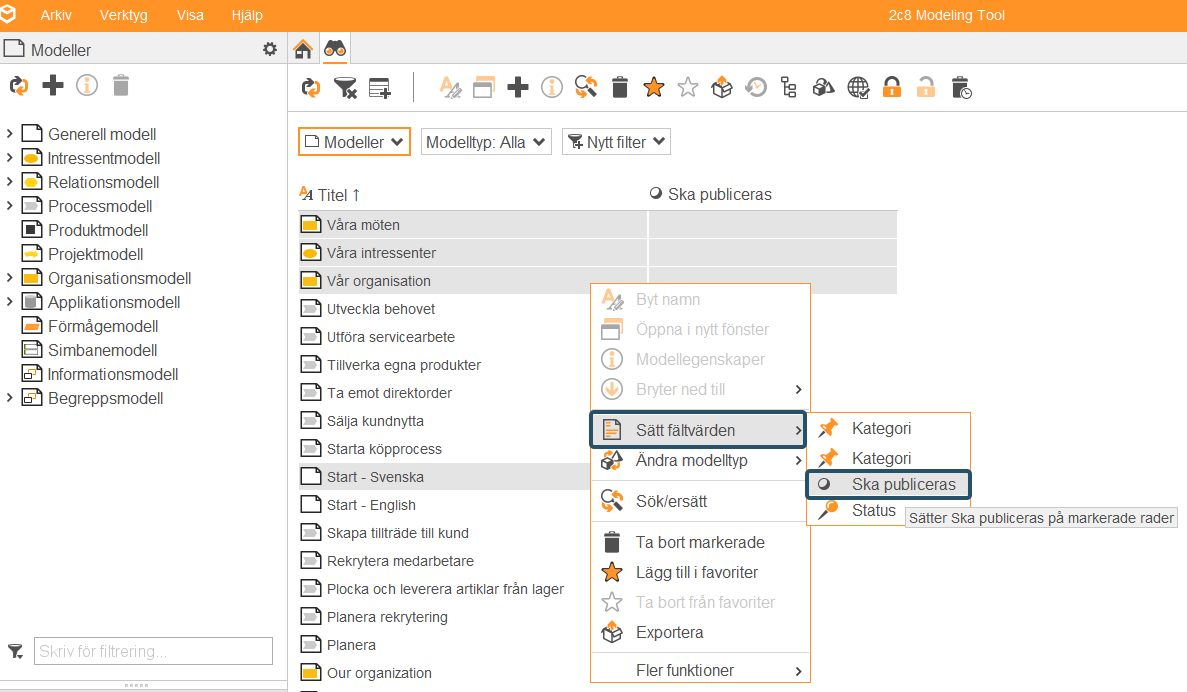Click the clear filter funnel icon in toolbar
Image resolution: width=1187 pixels, height=692 pixels.
point(345,88)
